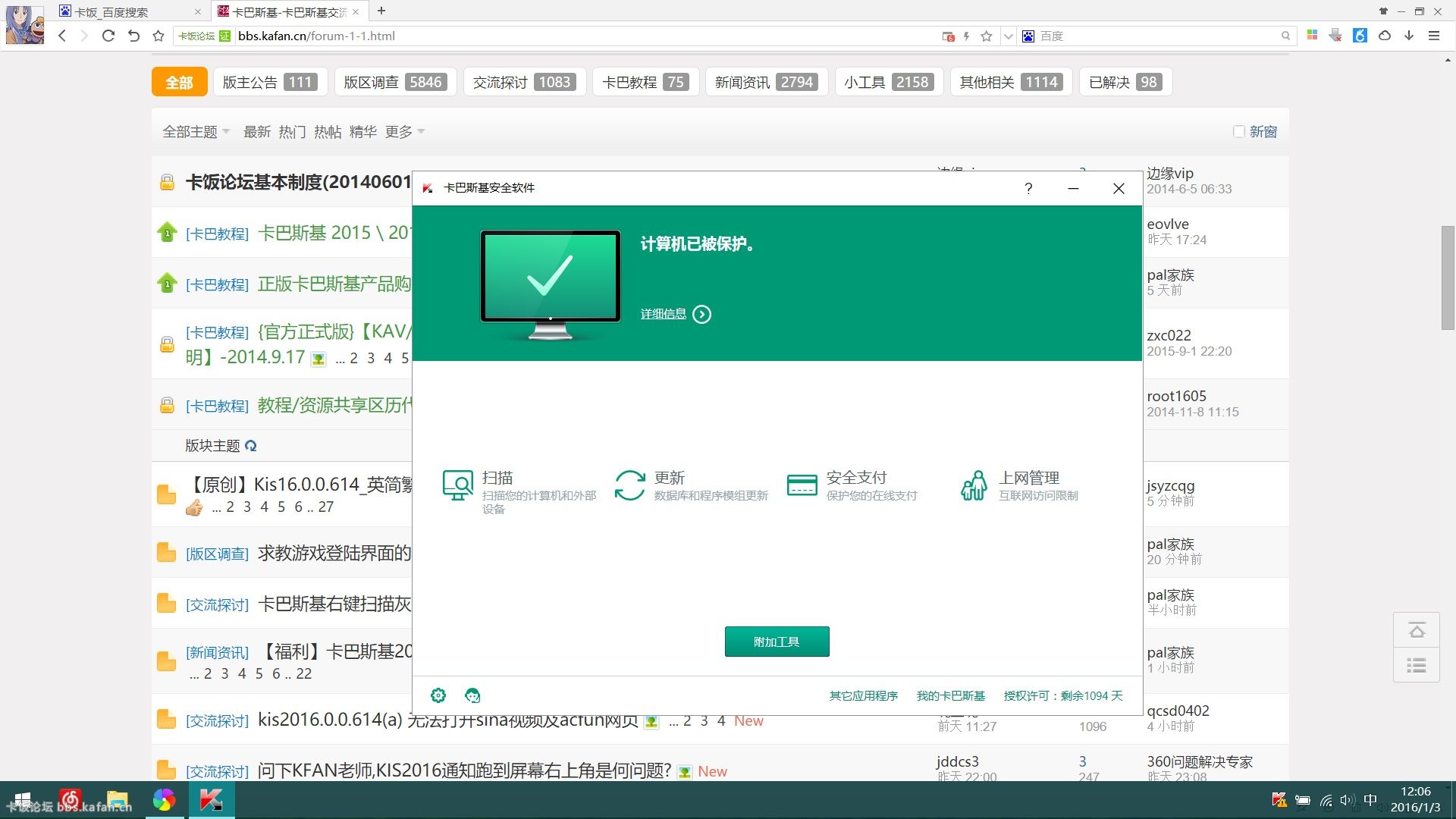
Task: Select the 已解决 category tab
Action: [1126, 82]
